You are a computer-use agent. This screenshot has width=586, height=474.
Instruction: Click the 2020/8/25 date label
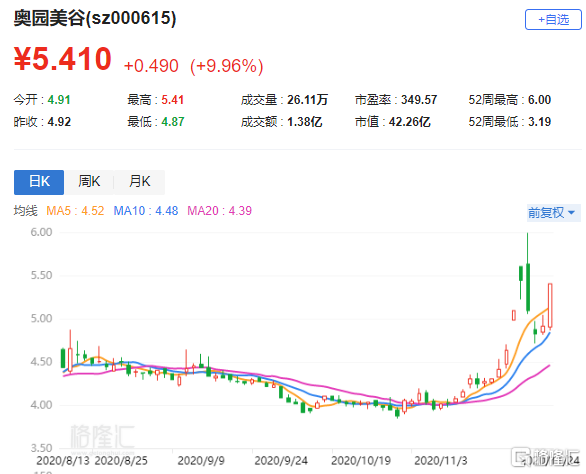pyautogui.click(x=121, y=461)
